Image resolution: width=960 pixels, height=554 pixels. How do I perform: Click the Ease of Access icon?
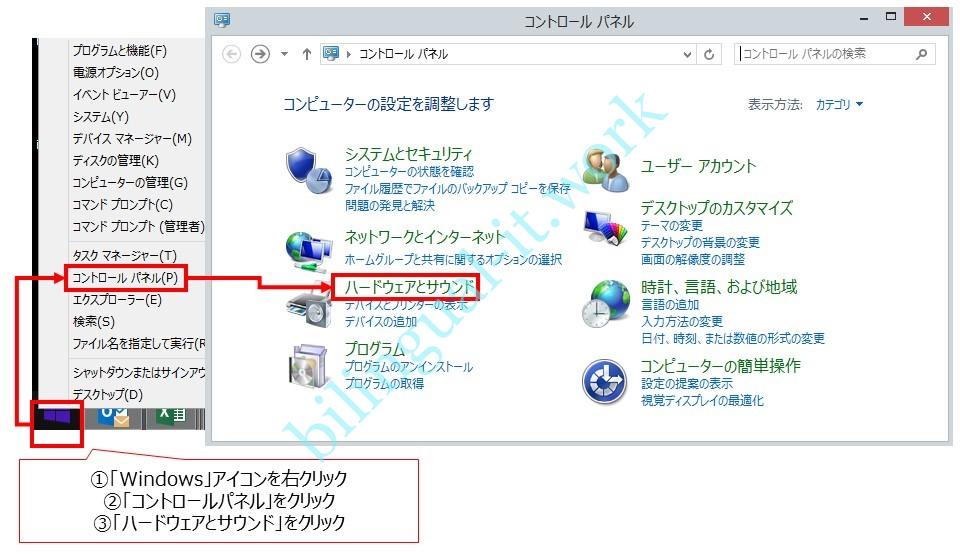click(606, 382)
